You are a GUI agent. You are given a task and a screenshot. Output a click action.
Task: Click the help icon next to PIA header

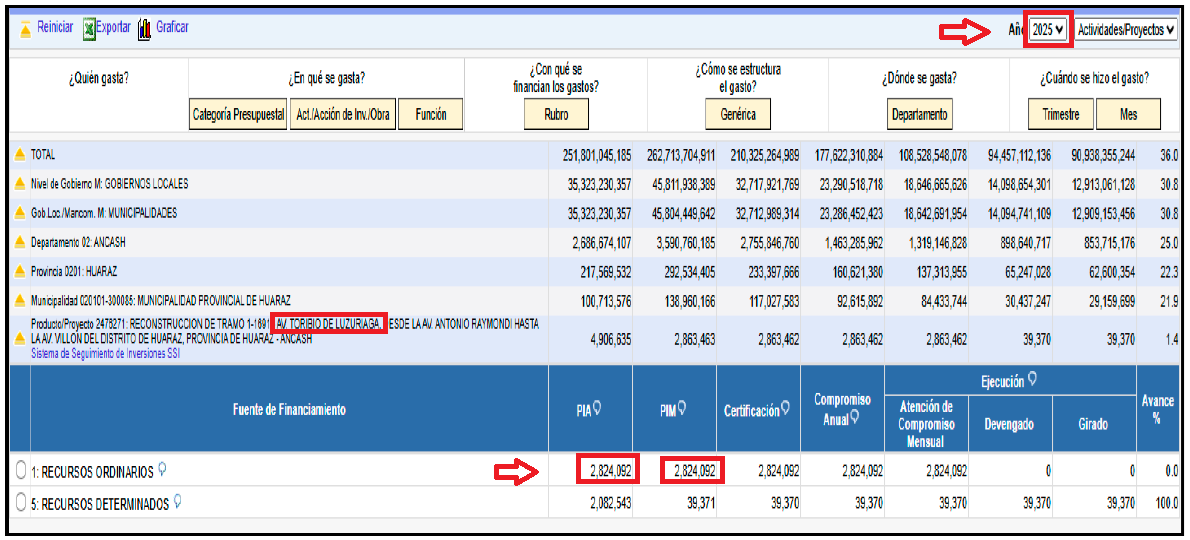[597, 408]
